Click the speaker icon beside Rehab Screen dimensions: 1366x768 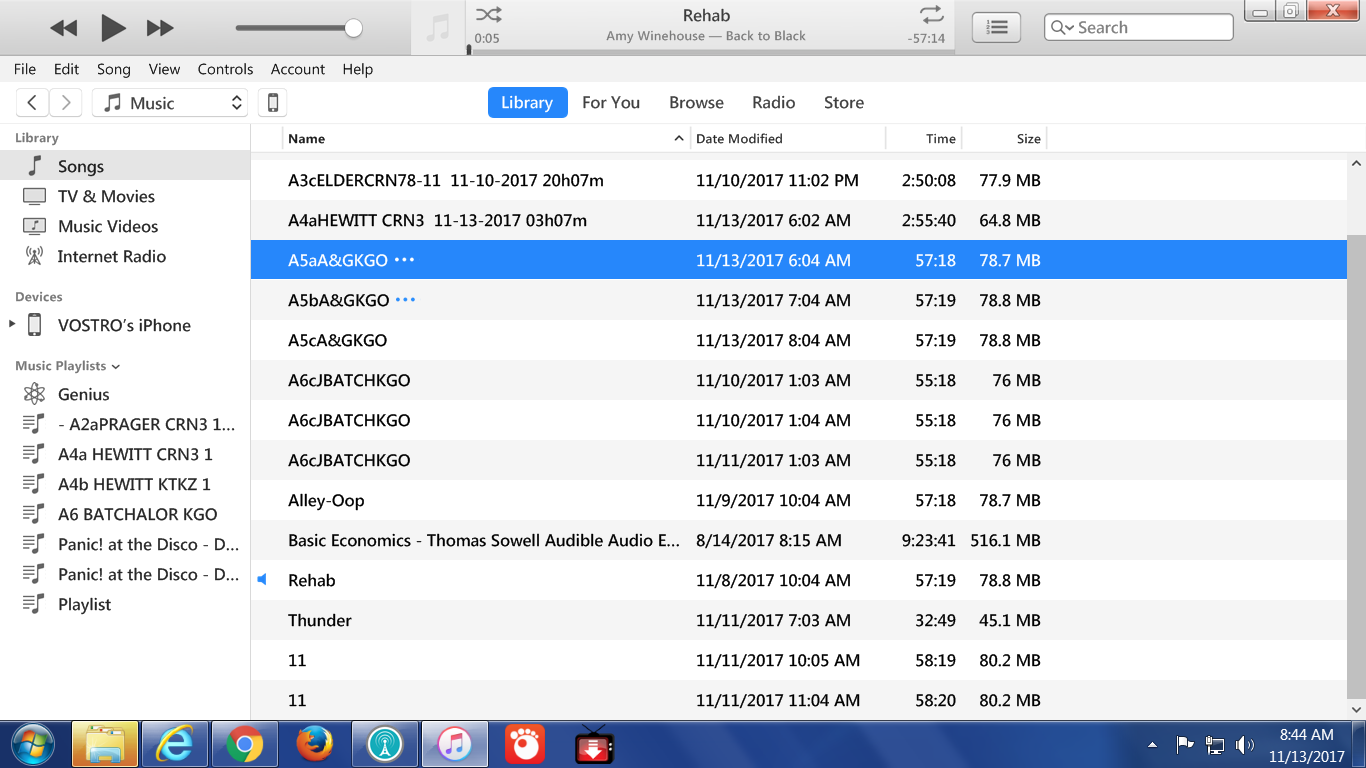click(x=262, y=580)
